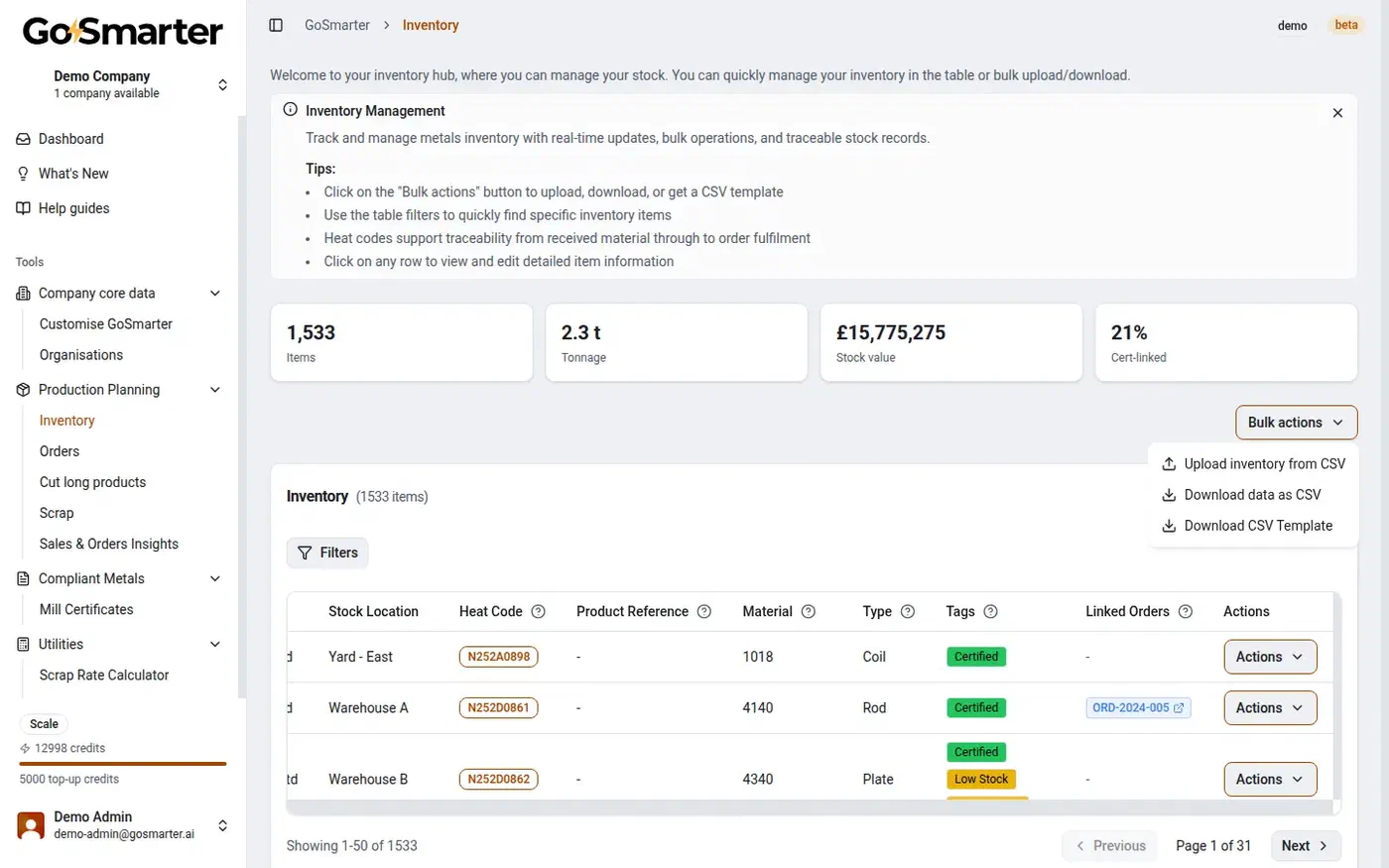Open Scrap Rate Calculator
1389x868 pixels.
[104, 675]
